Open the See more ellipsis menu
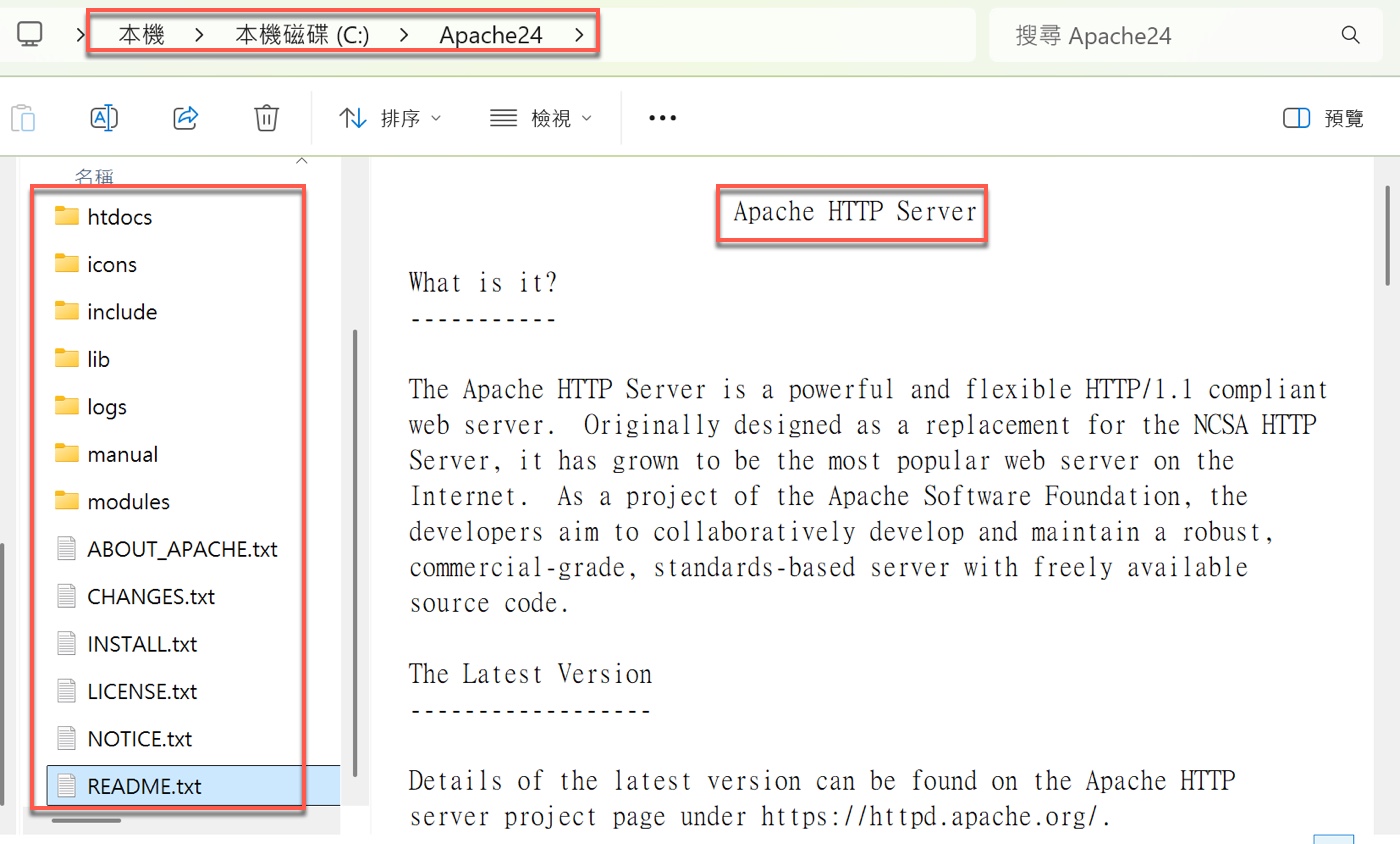 [x=662, y=118]
